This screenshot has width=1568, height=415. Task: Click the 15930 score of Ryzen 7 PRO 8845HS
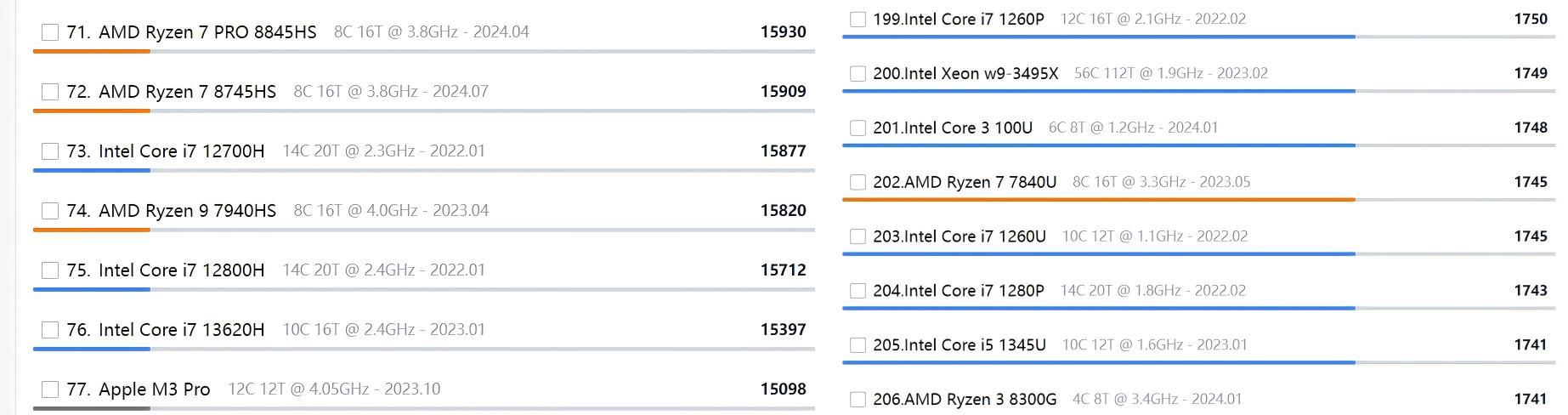[x=783, y=32]
